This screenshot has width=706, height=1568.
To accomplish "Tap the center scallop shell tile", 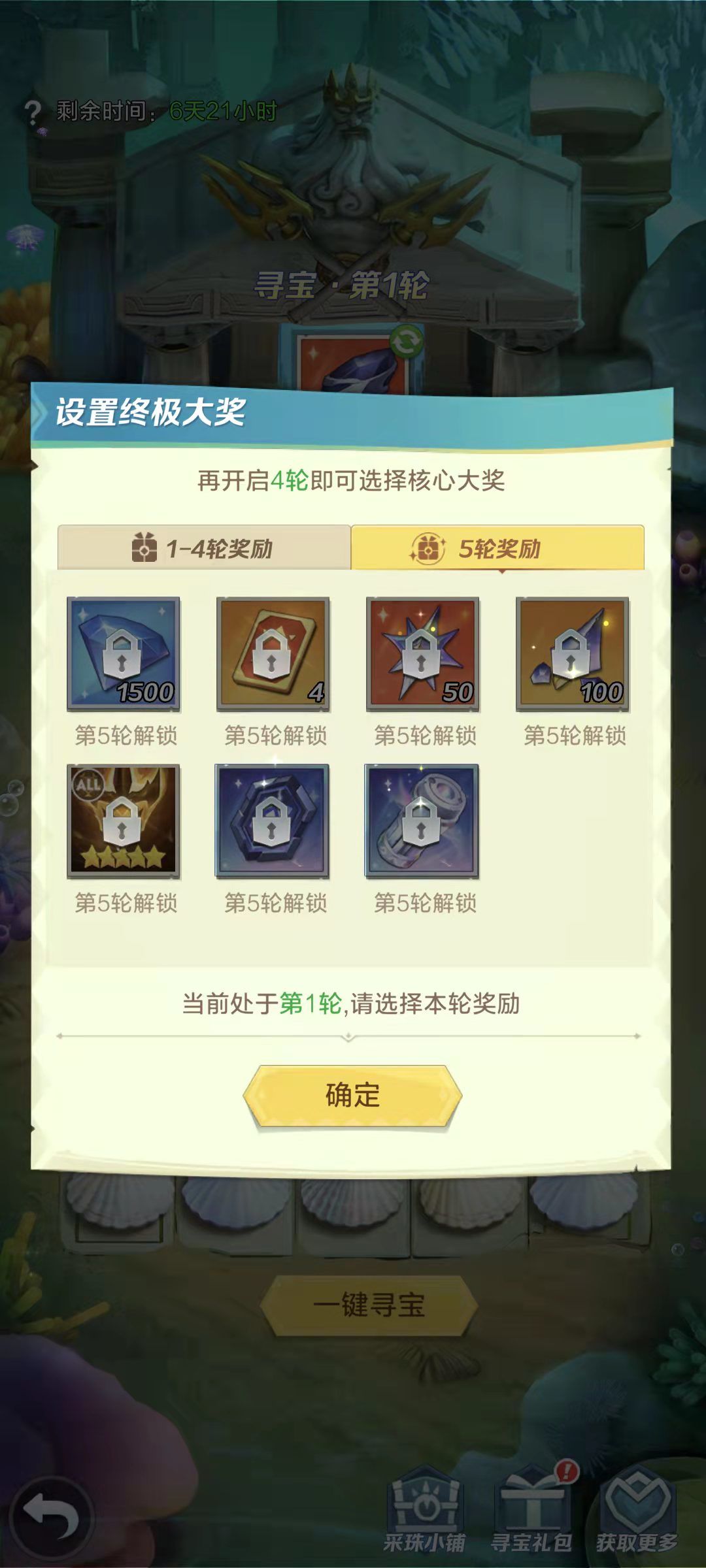I will pyautogui.click(x=353, y=1203).
